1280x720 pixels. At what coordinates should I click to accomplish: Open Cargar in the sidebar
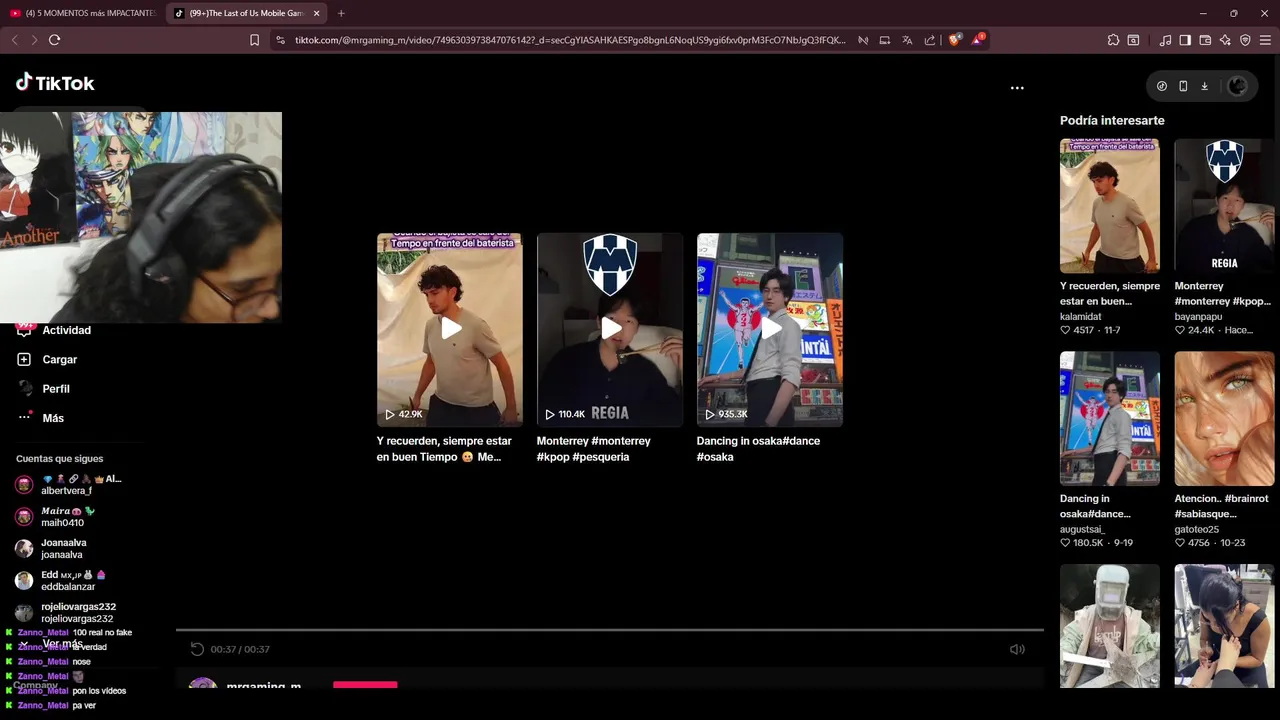coord(59,359)
